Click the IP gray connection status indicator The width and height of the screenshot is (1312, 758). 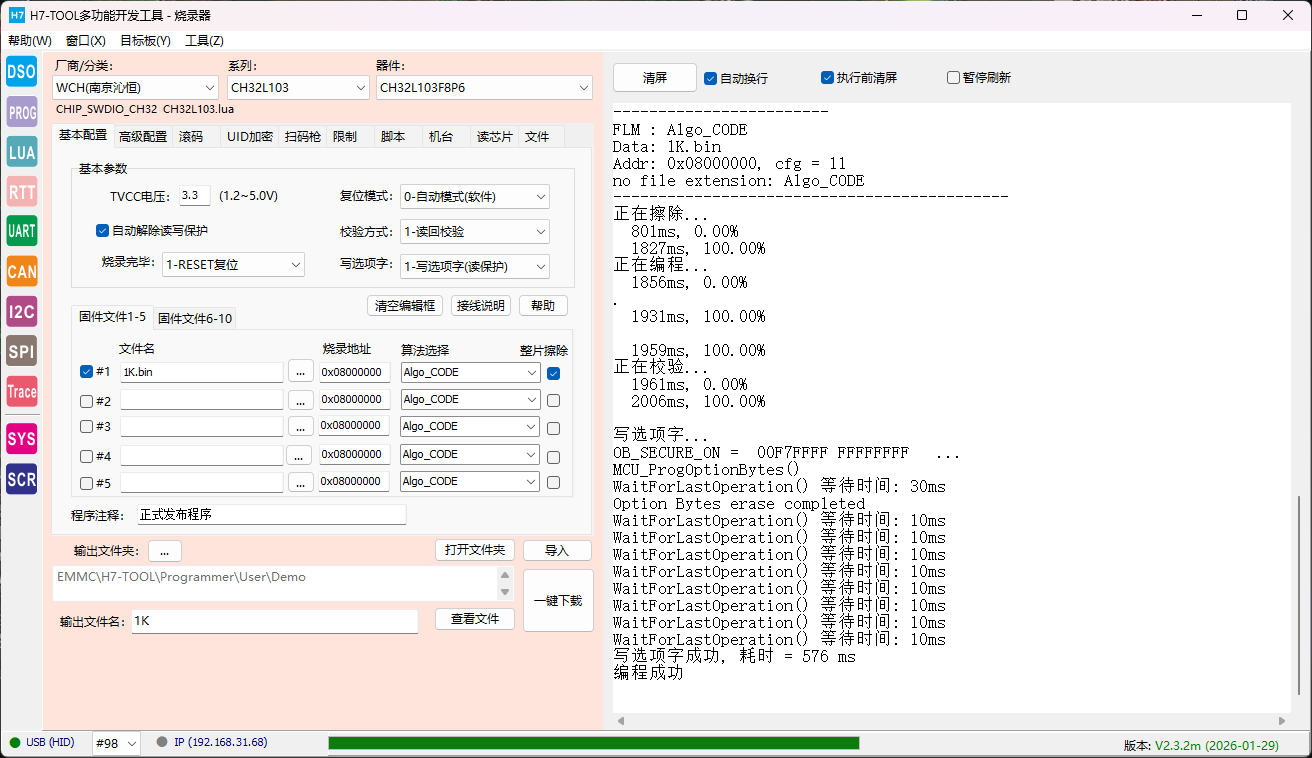(162, 743)
